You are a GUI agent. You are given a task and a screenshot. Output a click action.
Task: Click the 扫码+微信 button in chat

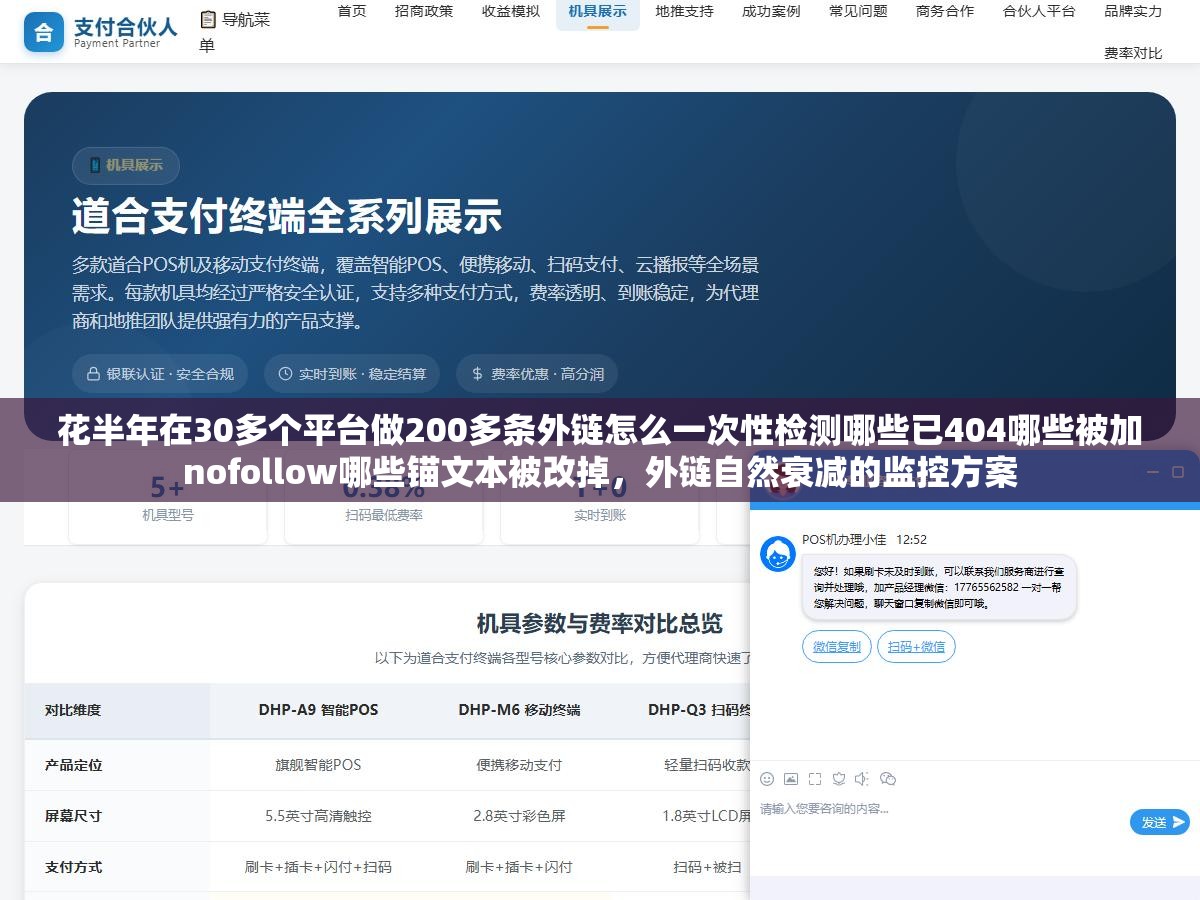tap(916, 646)
